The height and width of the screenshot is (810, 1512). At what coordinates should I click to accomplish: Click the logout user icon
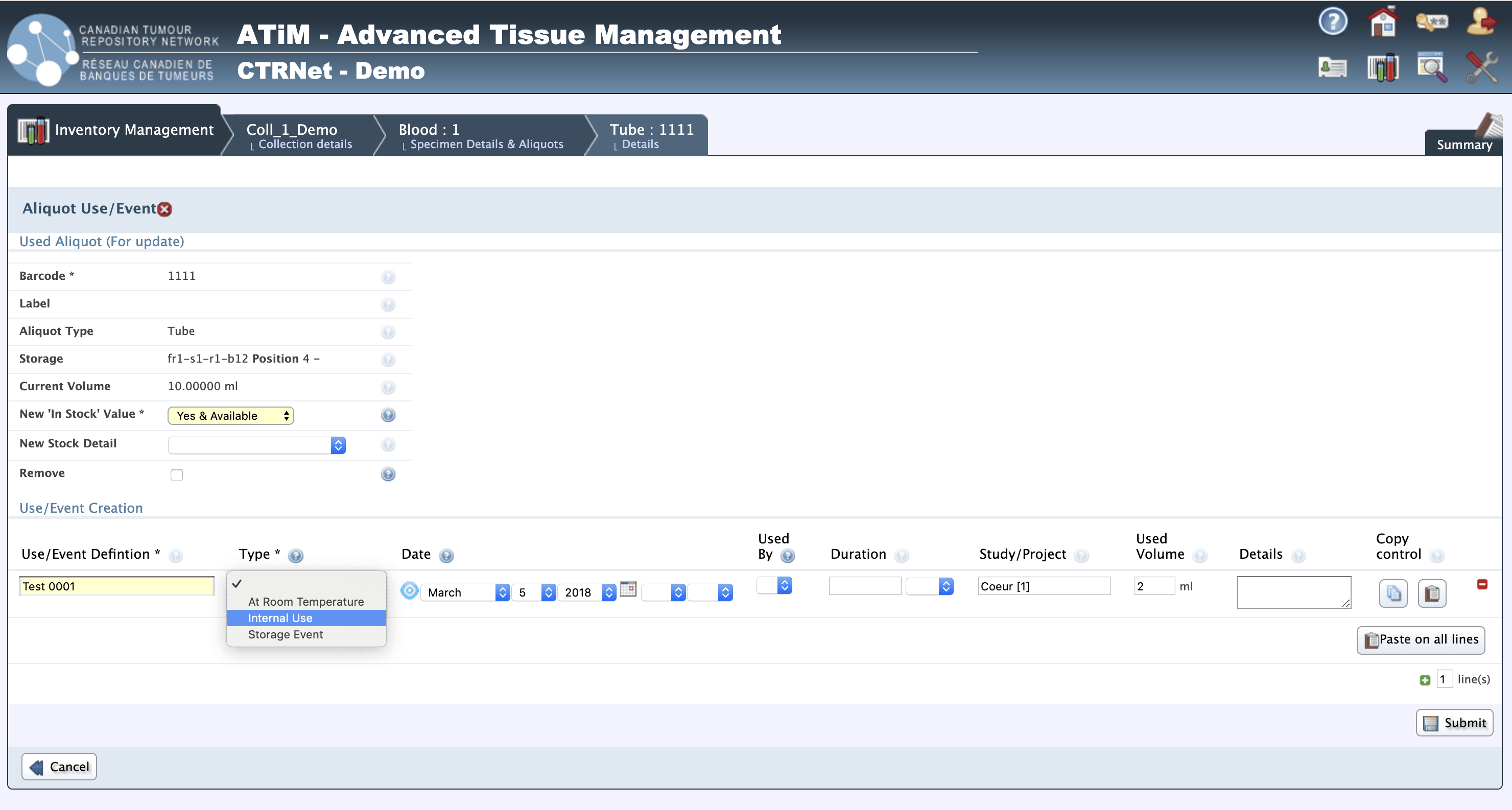pyautogui.click(x=1480, y=22)
